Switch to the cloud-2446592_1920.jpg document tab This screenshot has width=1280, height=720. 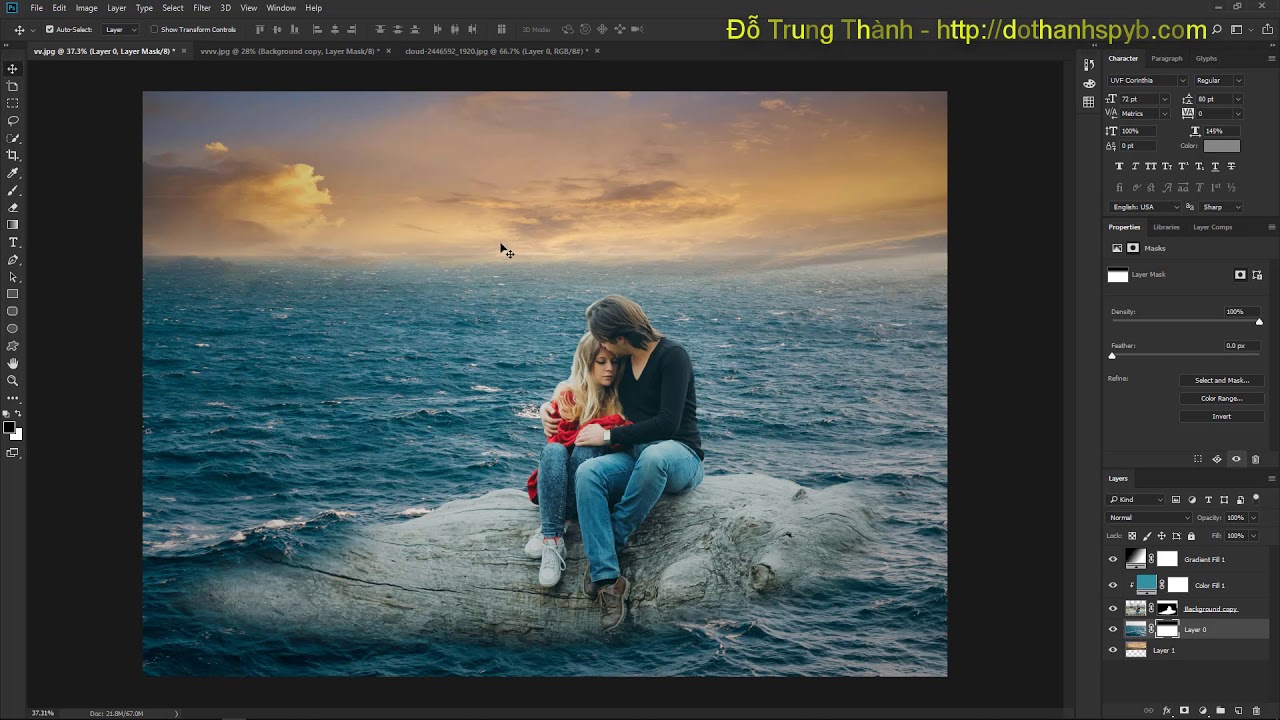496,51
